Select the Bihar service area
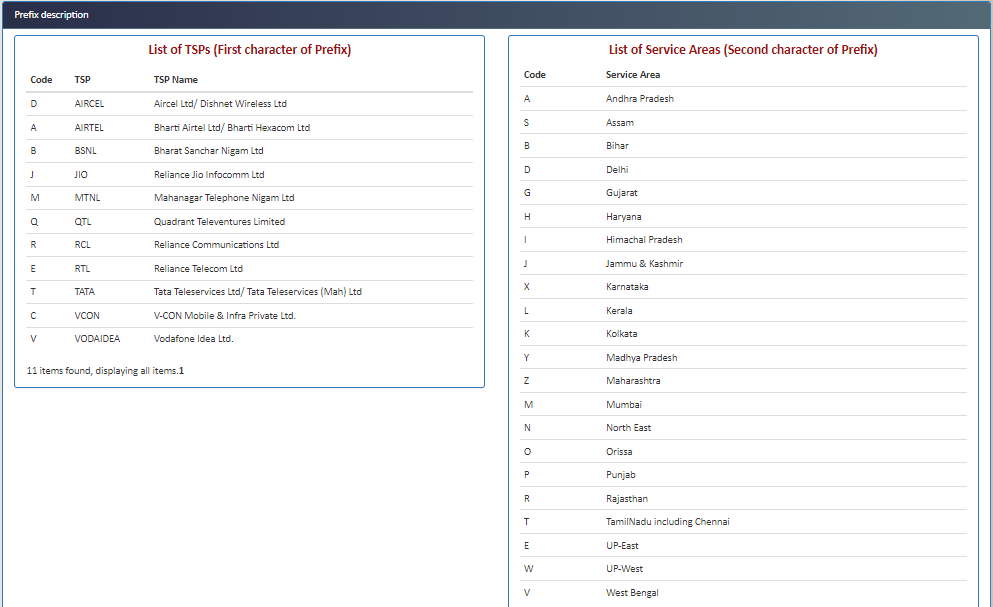 tap(617, 146)
